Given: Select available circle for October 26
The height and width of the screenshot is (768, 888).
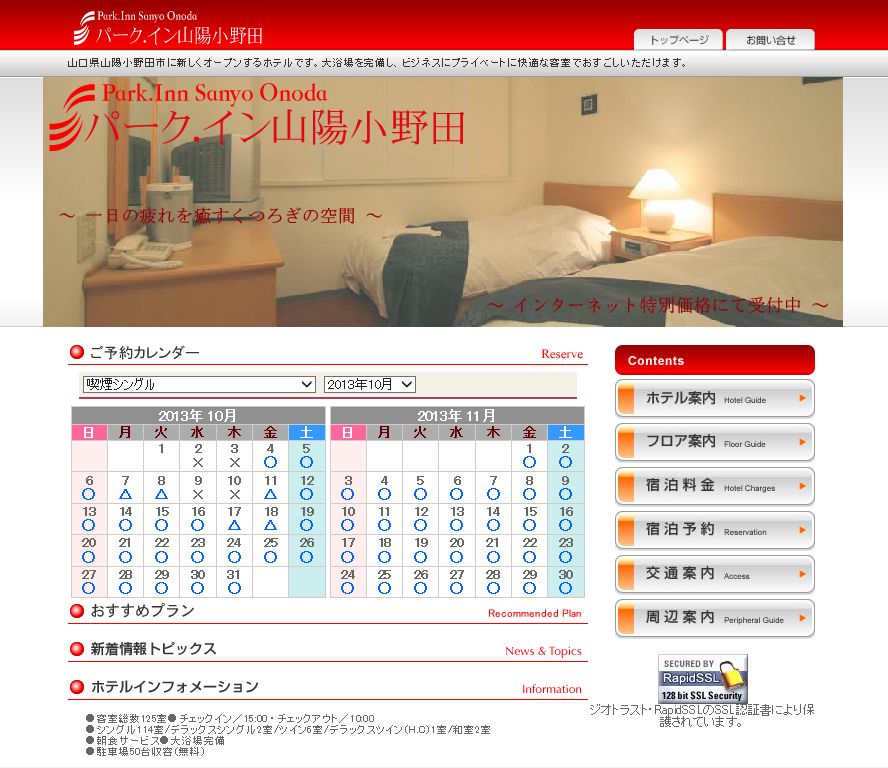Looking at the screenshot, I should [x=306, y=557].
